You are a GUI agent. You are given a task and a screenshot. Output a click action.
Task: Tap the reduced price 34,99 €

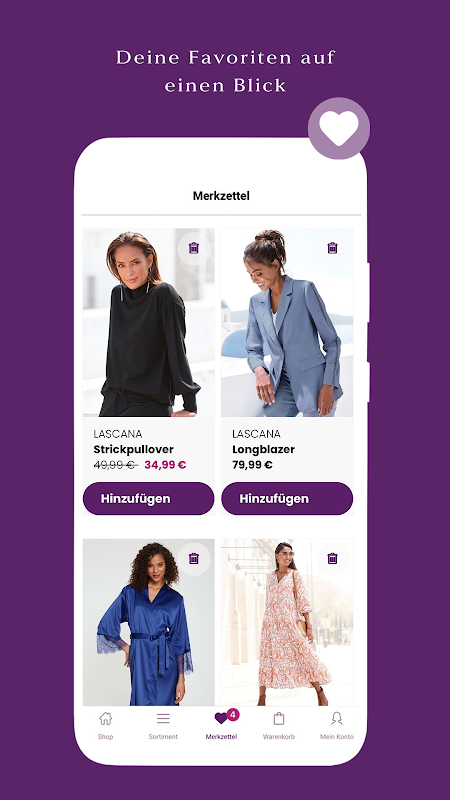point(165,465)
